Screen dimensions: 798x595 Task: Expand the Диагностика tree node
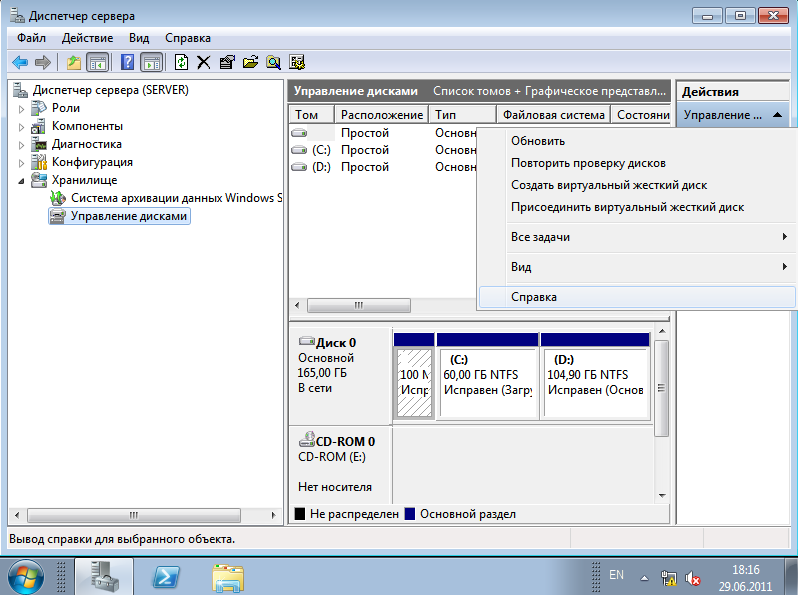(x=21, y=145)
